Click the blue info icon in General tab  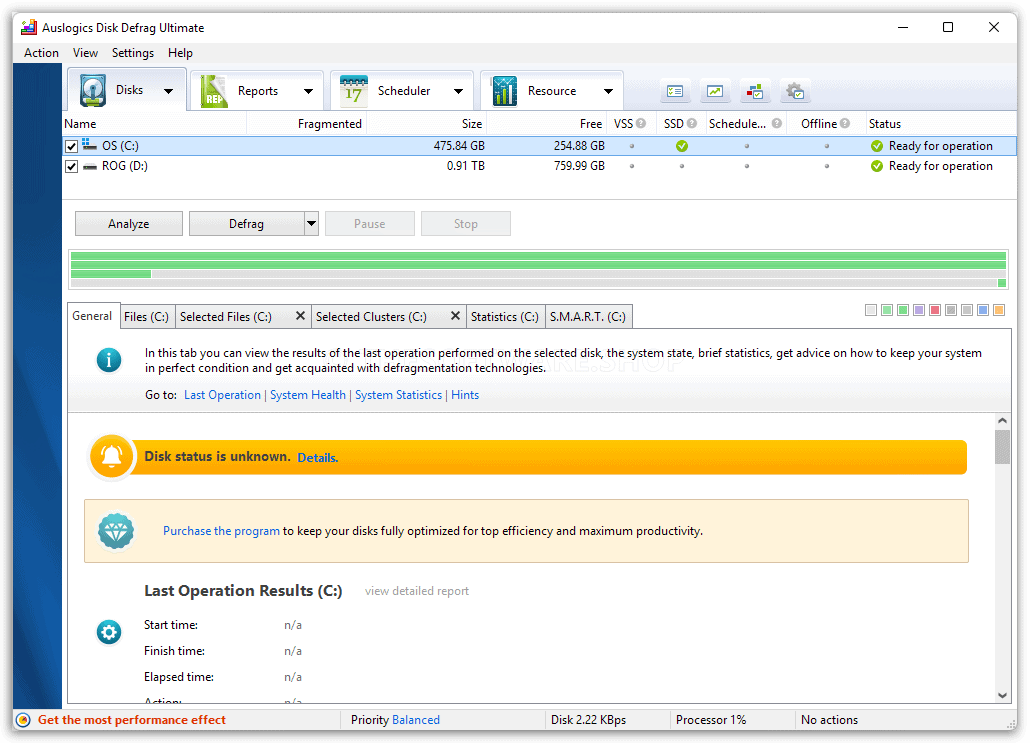(109, 360)
